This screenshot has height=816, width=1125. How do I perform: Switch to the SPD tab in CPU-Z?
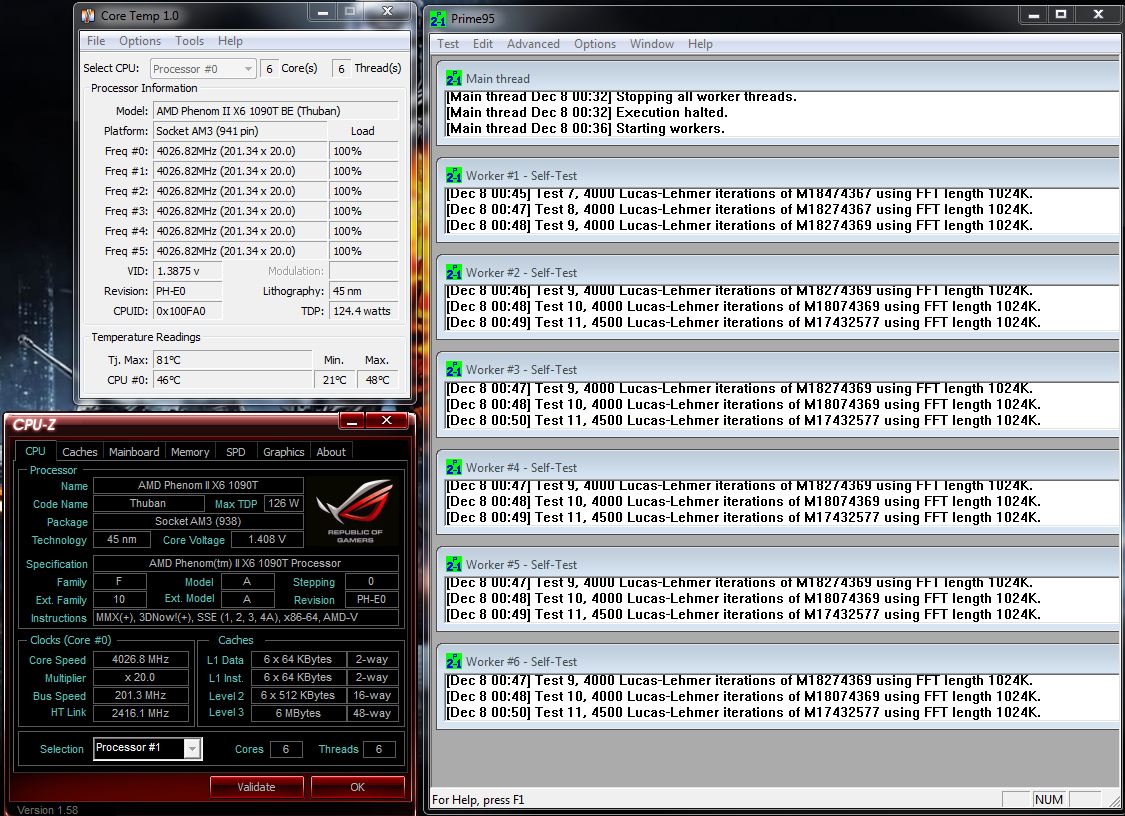tap(235, 451)
